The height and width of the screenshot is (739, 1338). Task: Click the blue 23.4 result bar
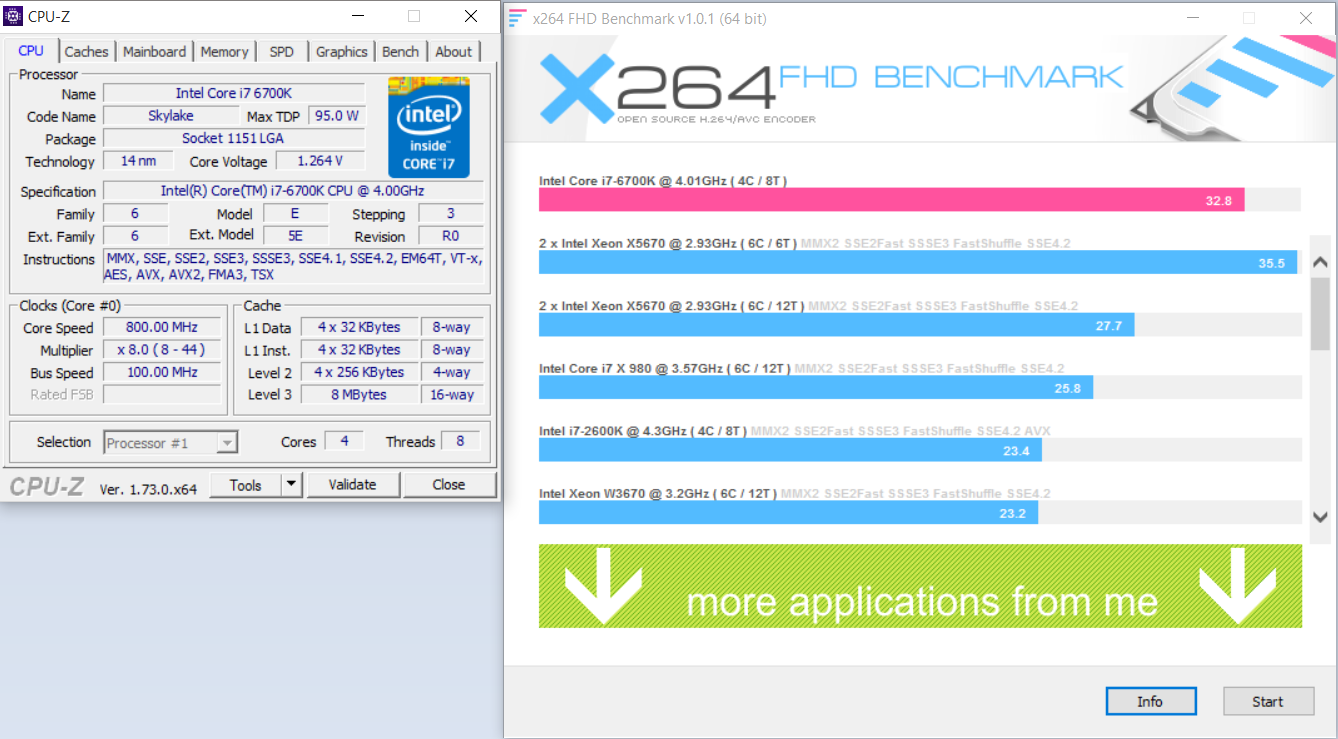[790, 450]
